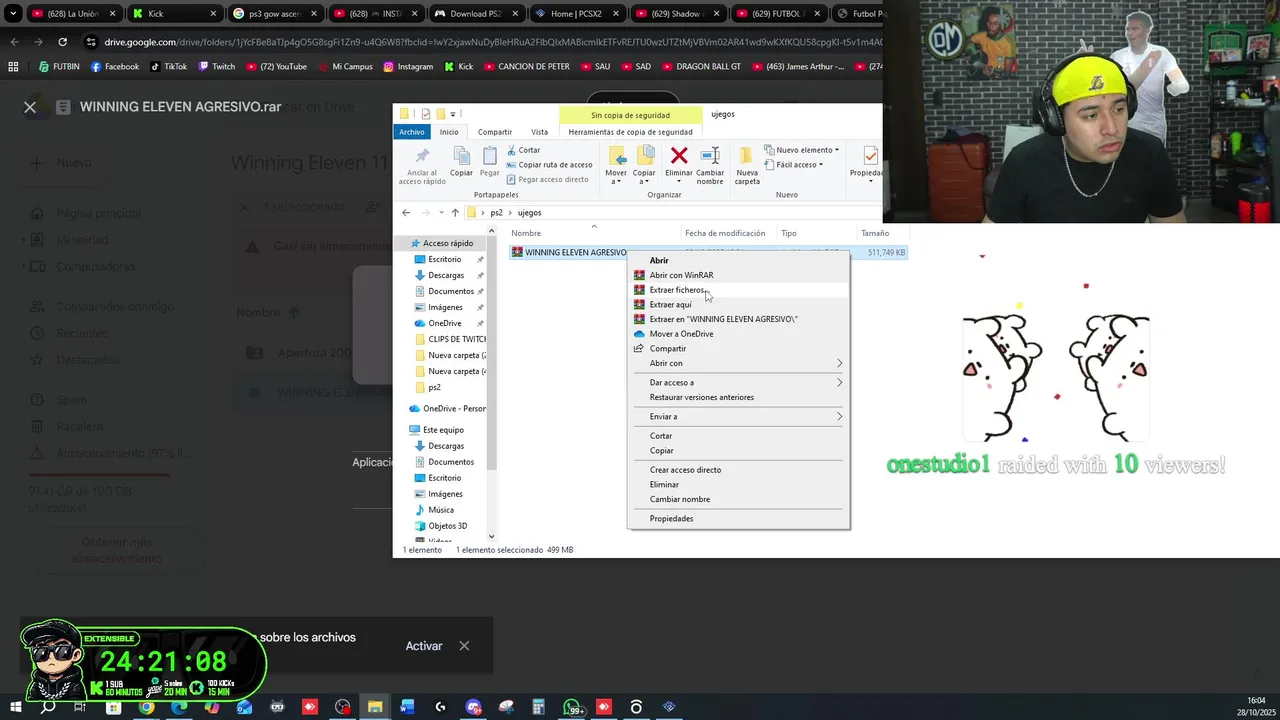Image resolution: width=1280 pixels, height=720 pixels.
Task: Open Descargas under Acceso rápido
Action: coord(446,275)
